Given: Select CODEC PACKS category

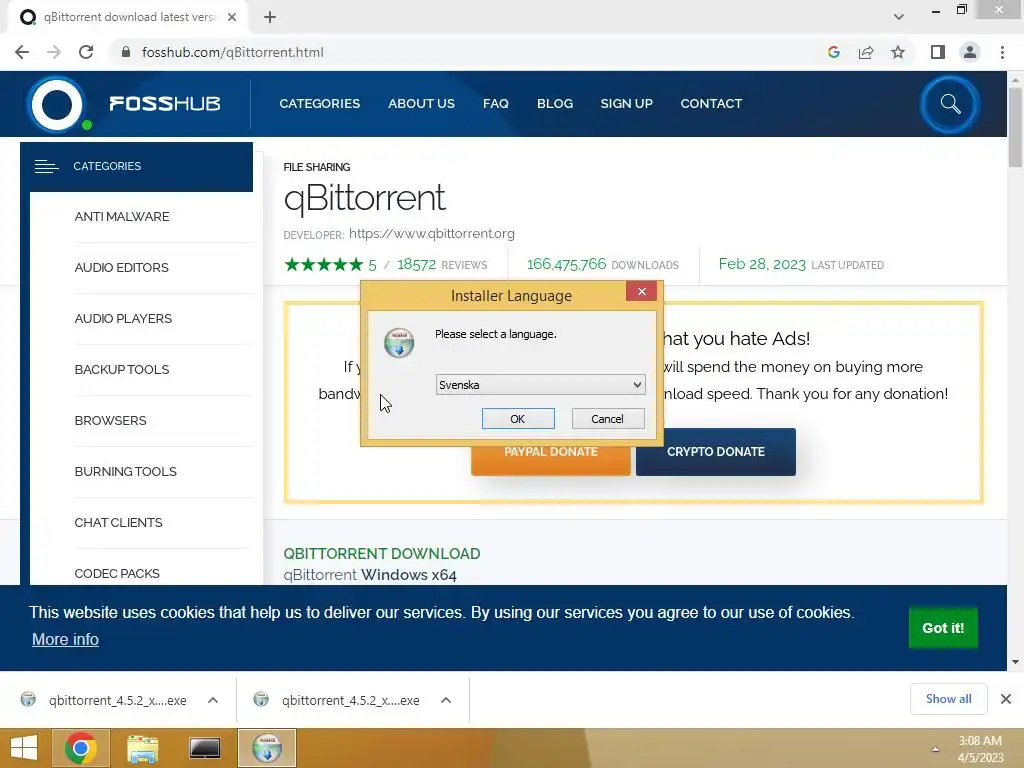Looking at the screenshot, I should (x=117, y=573).
